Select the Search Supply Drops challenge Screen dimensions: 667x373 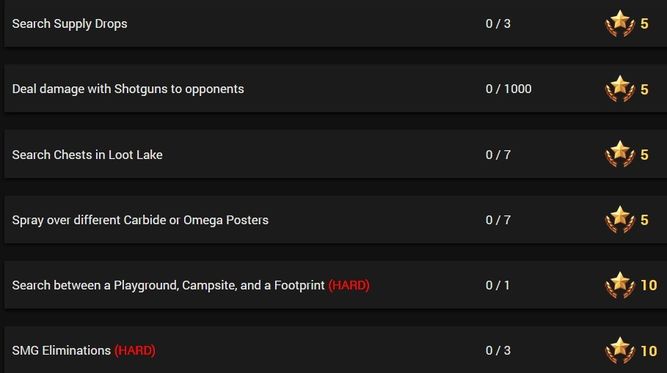coord(70,24)
